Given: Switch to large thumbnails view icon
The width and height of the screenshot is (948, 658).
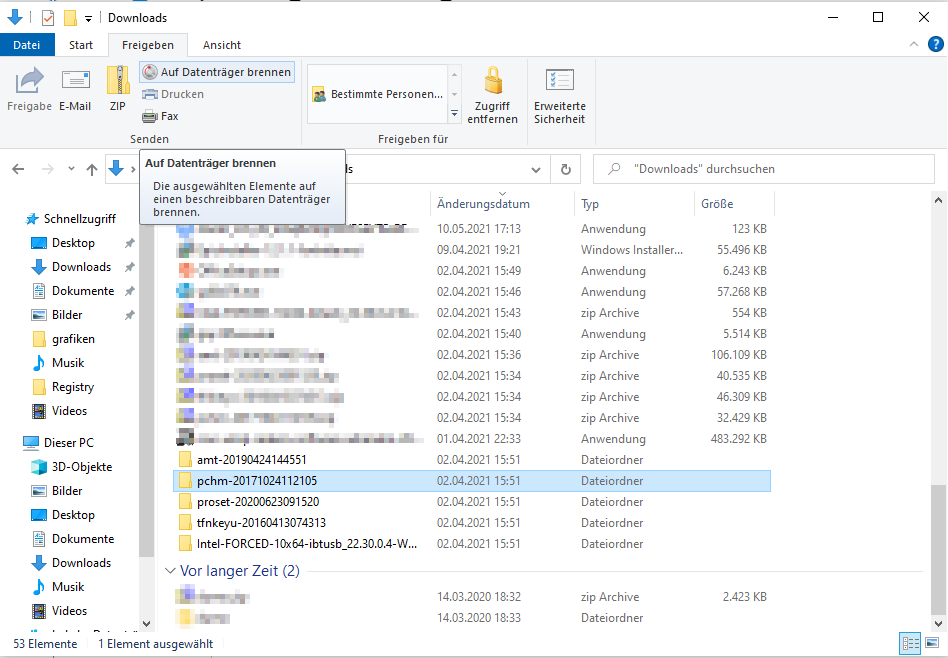Looking at the screenshot, I should coord(932,643).
